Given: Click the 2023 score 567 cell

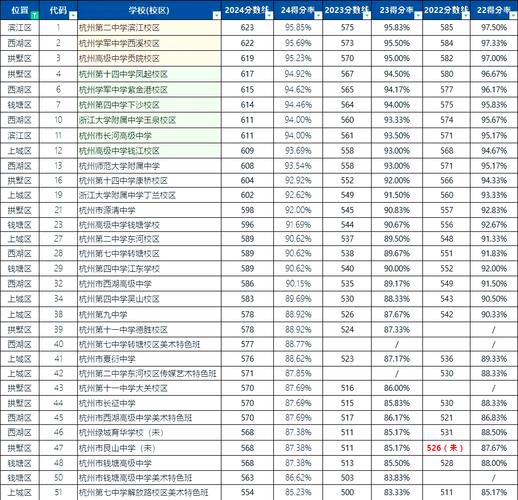Looking at the screenshot, I should (347, 74).
